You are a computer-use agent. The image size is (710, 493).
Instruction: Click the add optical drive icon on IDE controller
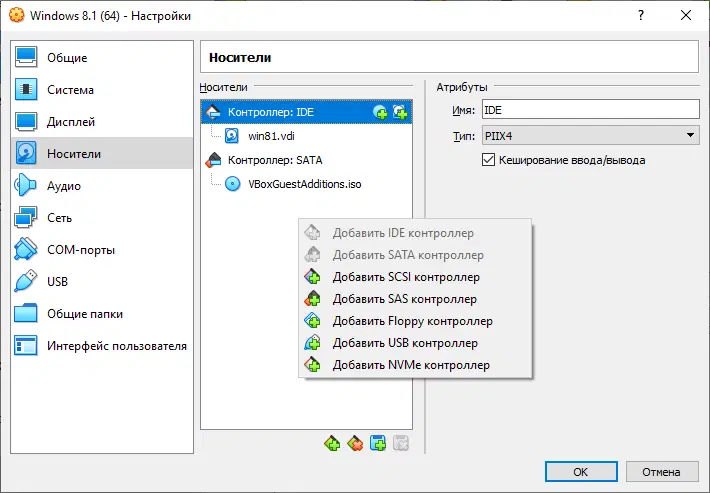(380, 112)
